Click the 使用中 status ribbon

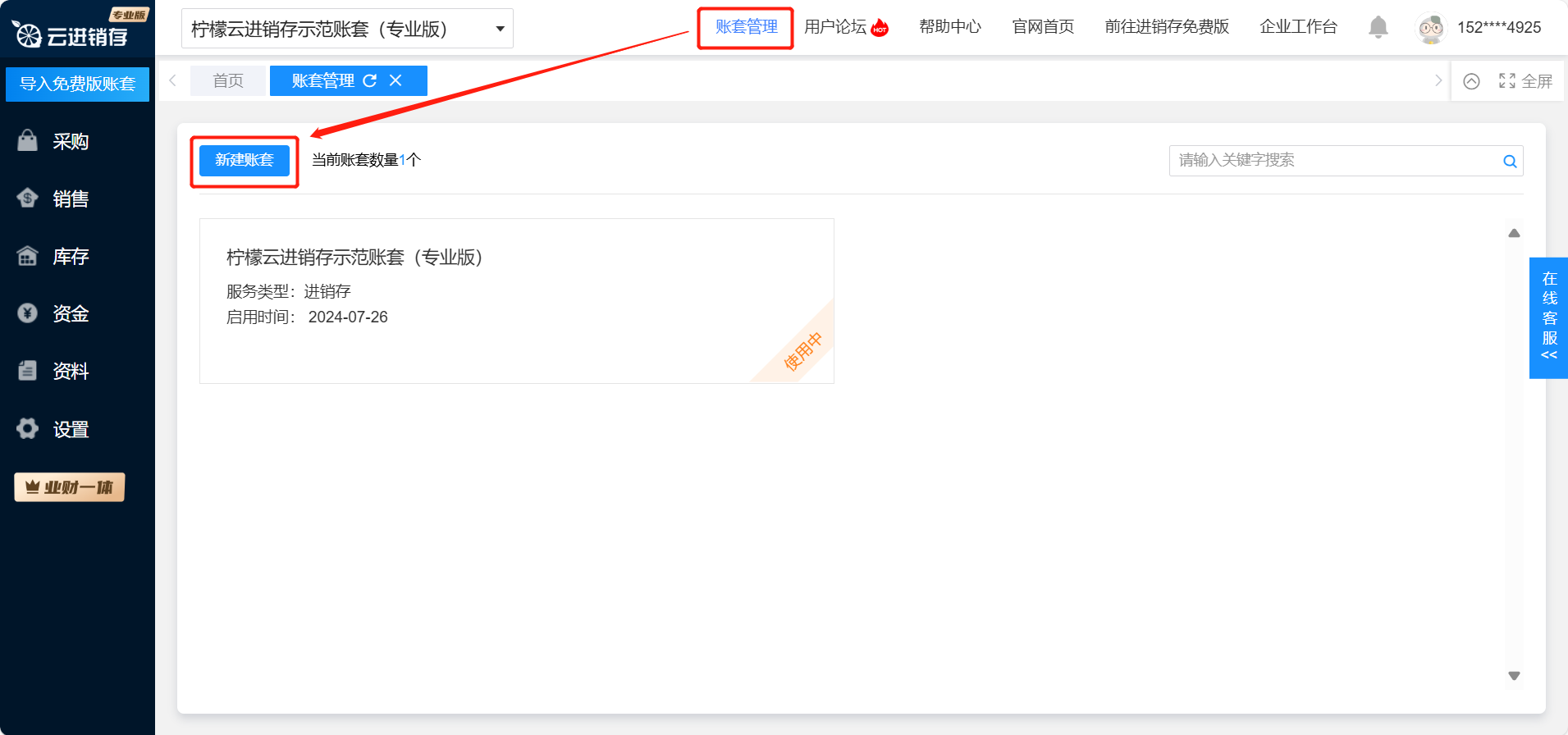click(802, 352)
